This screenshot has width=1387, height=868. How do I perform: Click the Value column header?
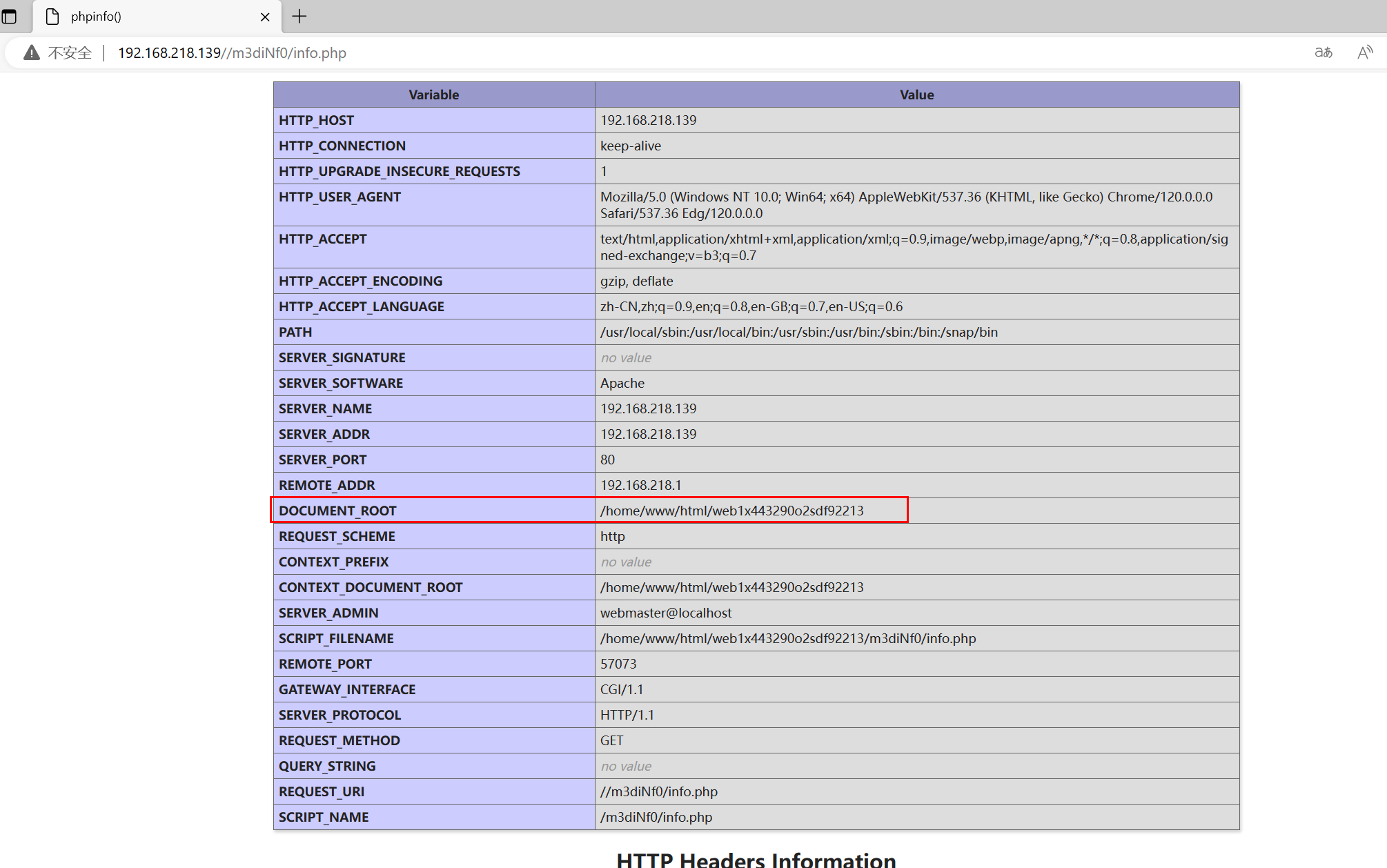click(x=917, y=95)
